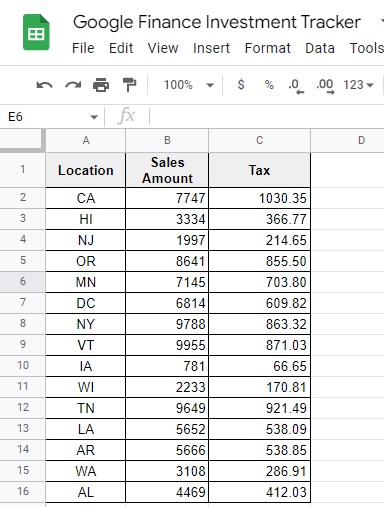Image resolution: width=384 pixels, height=507 pixels.
Task: Format as percent with % icon
Action: [269, 85]
